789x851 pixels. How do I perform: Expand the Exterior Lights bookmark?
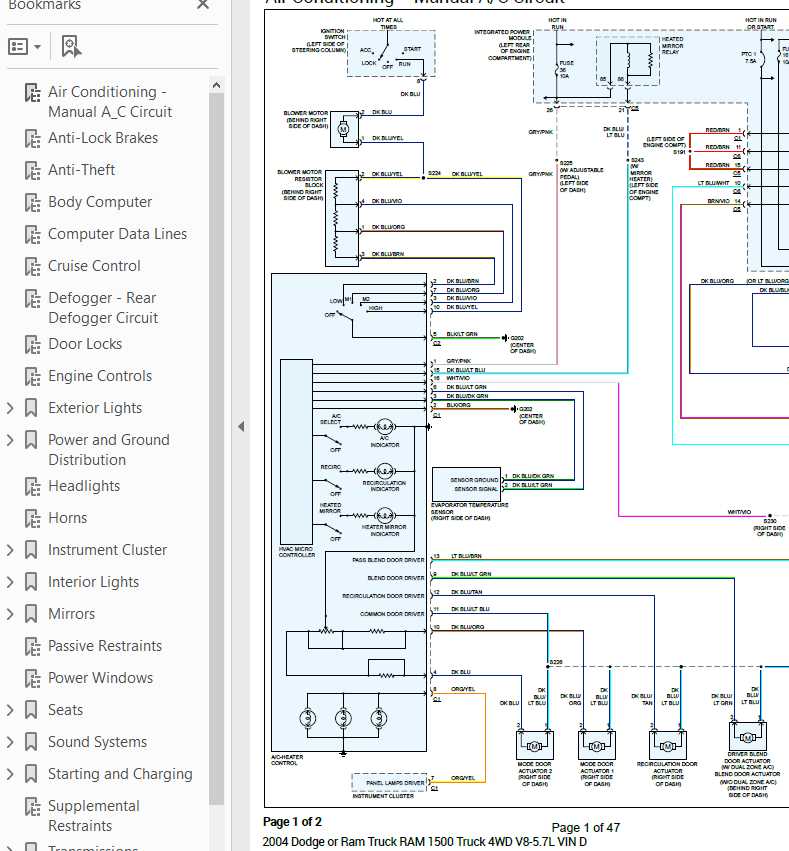coord(10,408)
